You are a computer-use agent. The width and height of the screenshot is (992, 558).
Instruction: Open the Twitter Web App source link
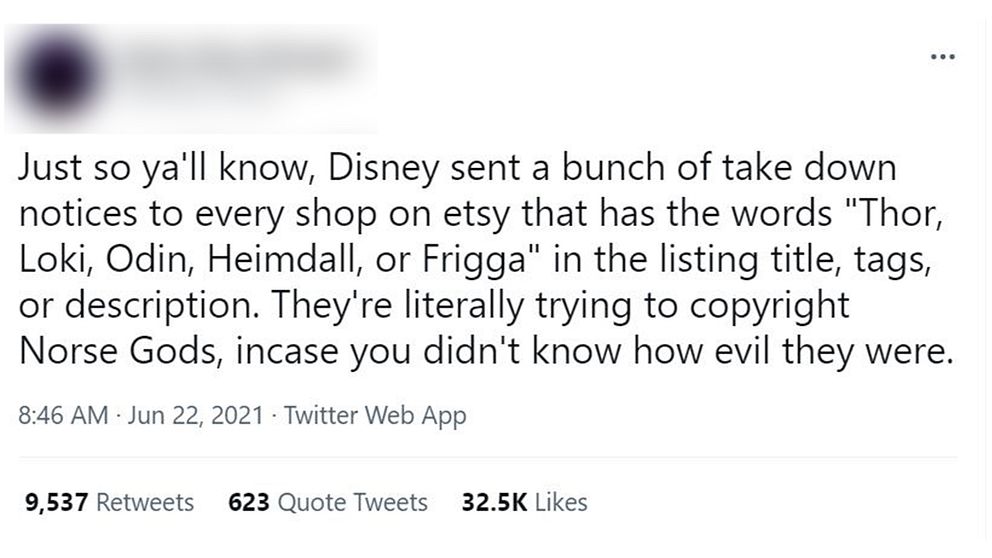coord(375,416)
